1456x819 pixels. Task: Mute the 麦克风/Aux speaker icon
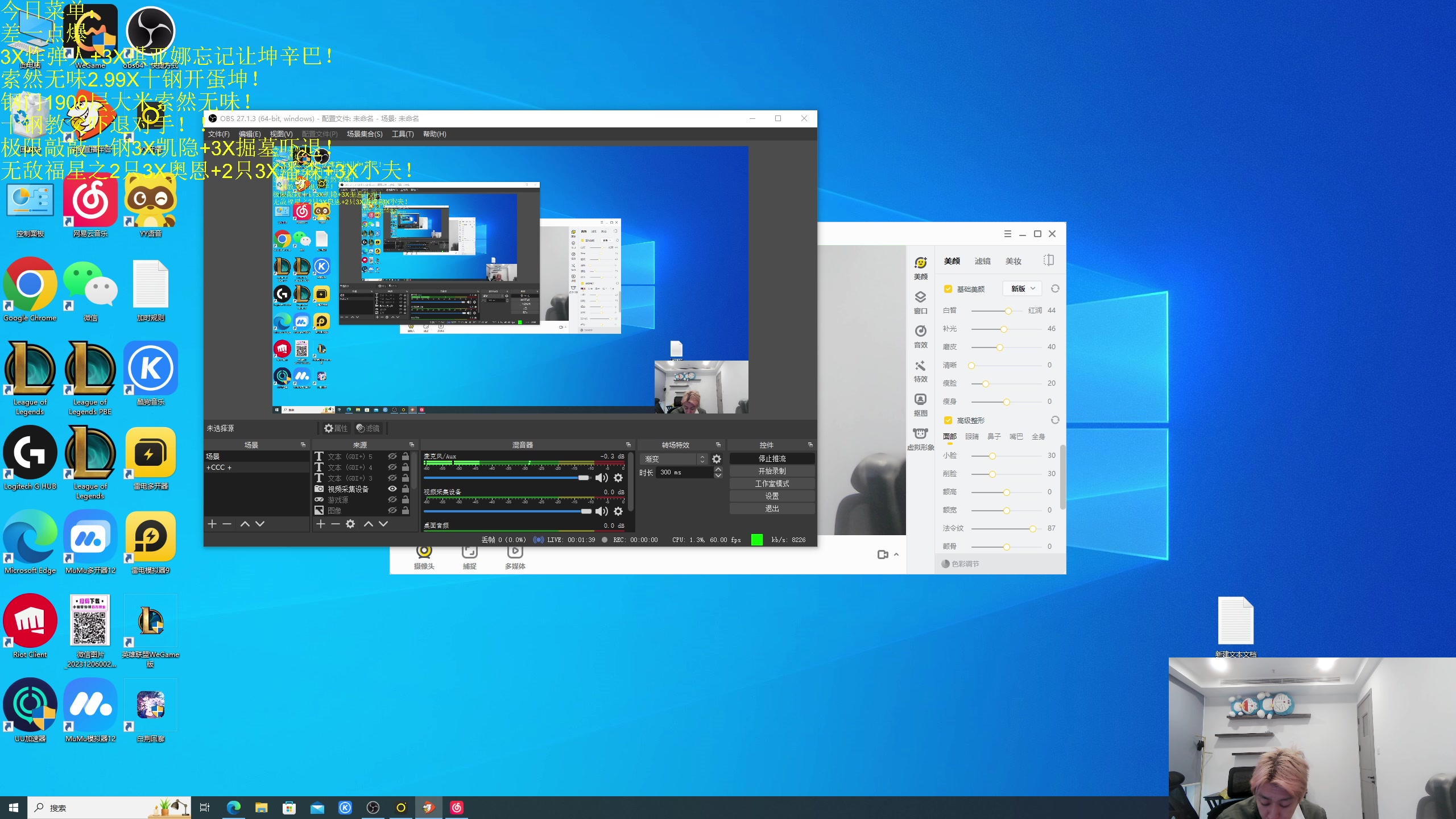pos(601,478)
